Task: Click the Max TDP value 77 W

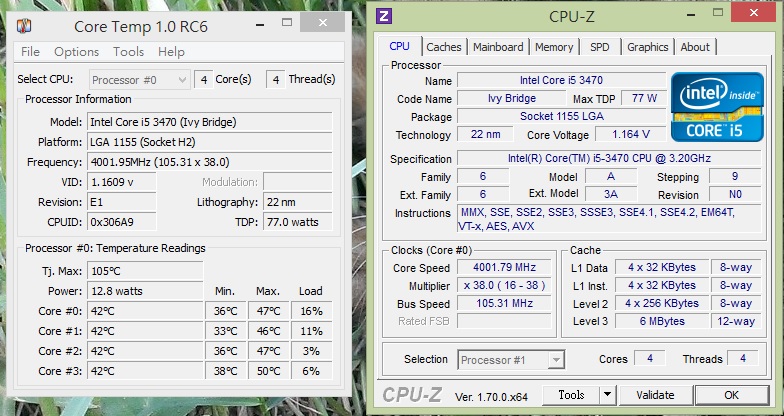Action: pos(644,98)
